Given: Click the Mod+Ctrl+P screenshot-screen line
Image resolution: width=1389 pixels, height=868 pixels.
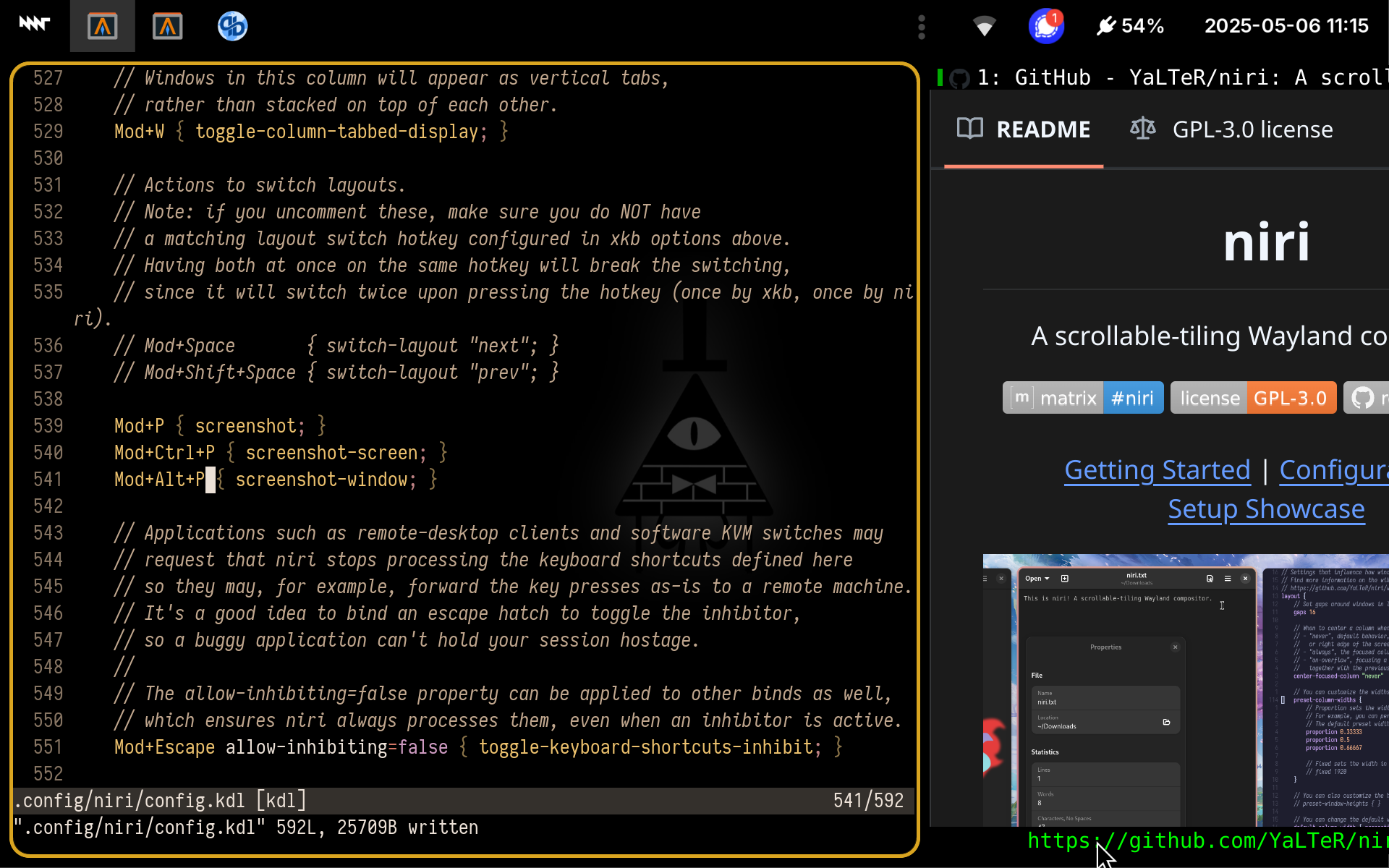Looking at the screenshot, I should click(281, 453).
